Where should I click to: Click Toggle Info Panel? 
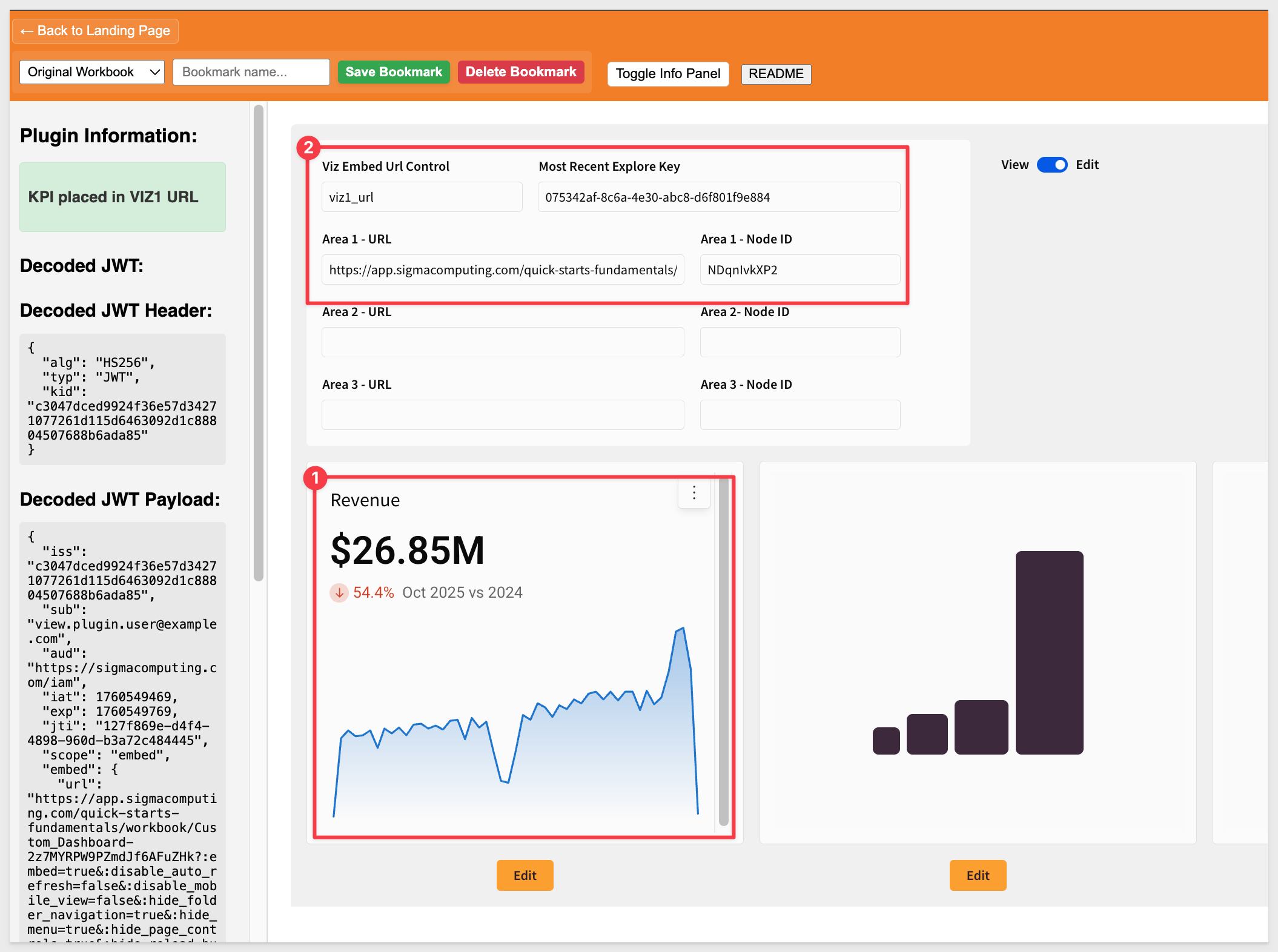pos(667,74)
